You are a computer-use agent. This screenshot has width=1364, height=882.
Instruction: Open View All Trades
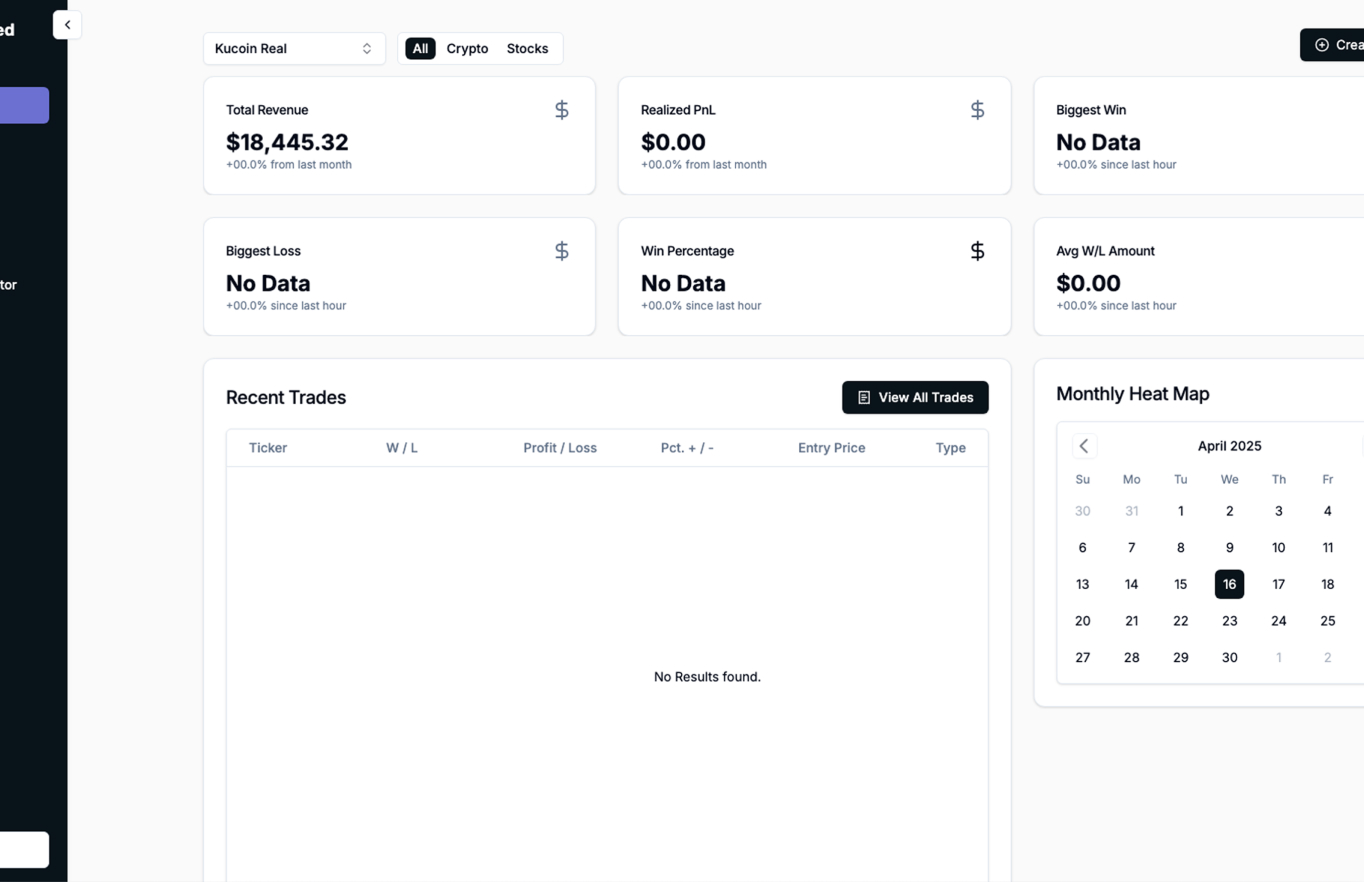tap(915, 397)
